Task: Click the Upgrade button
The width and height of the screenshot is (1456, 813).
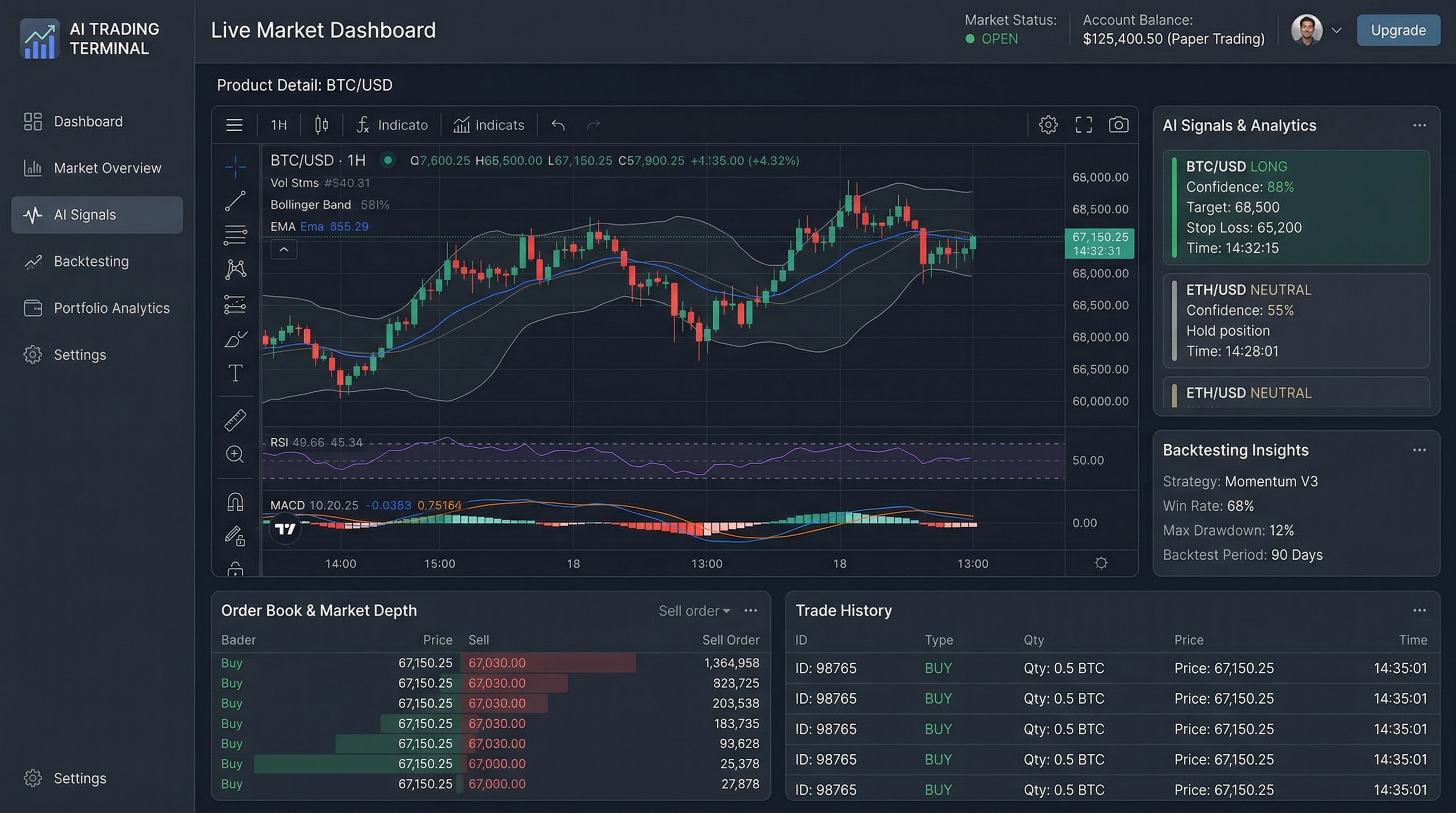Action: coord(1397,30)
